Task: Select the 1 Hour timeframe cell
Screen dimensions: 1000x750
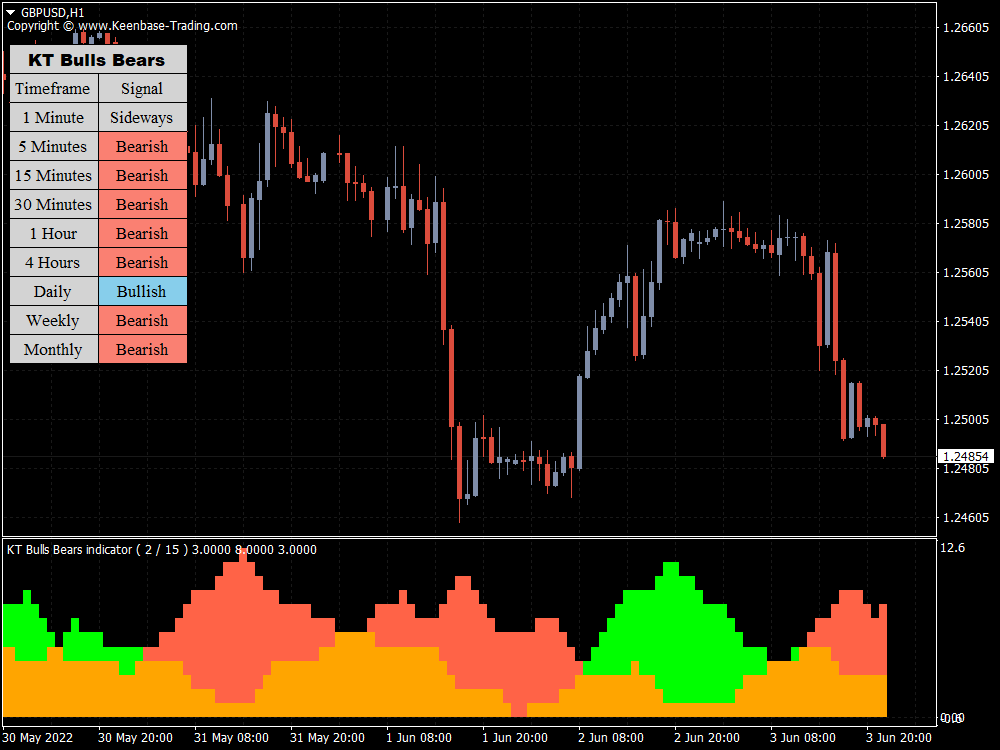Action: pyautogui.click(x=54, y=233)
